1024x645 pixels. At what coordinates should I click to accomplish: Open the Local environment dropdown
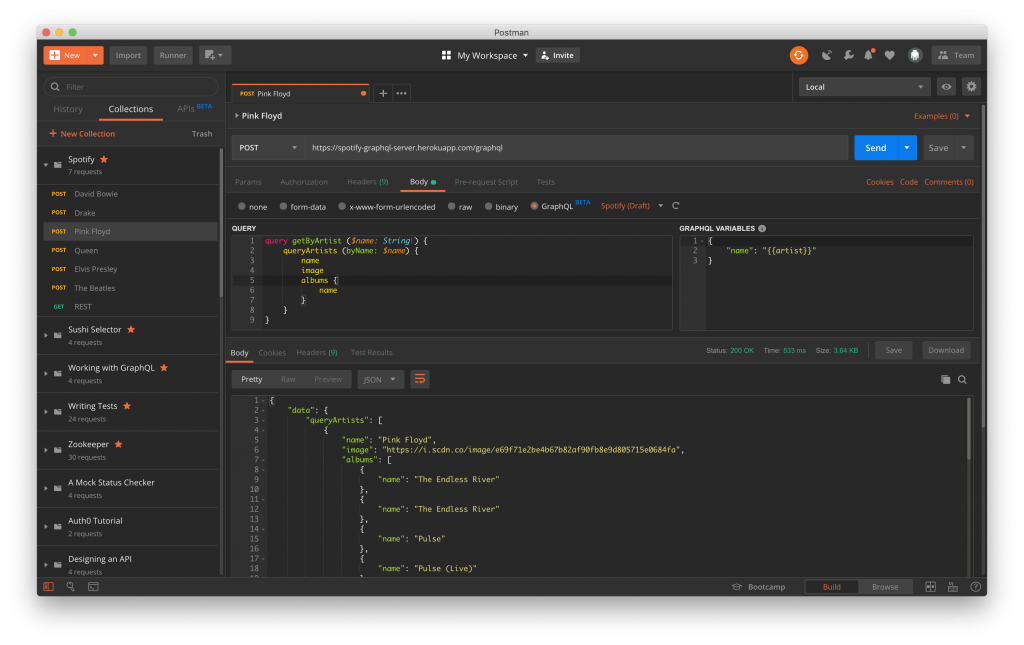point(863,87)
